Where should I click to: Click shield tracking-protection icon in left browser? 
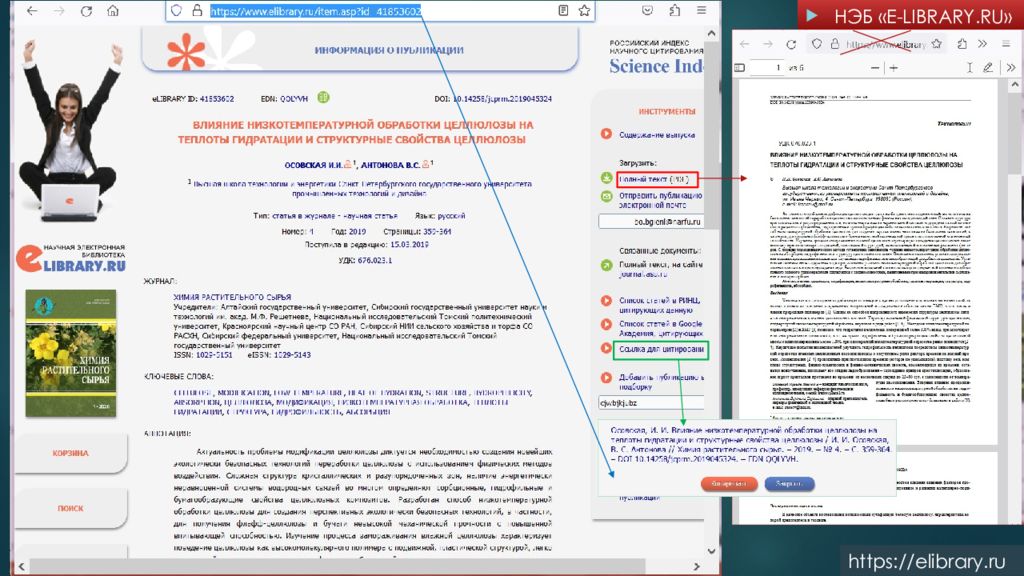pyautogui.click(x=176, y=10)
